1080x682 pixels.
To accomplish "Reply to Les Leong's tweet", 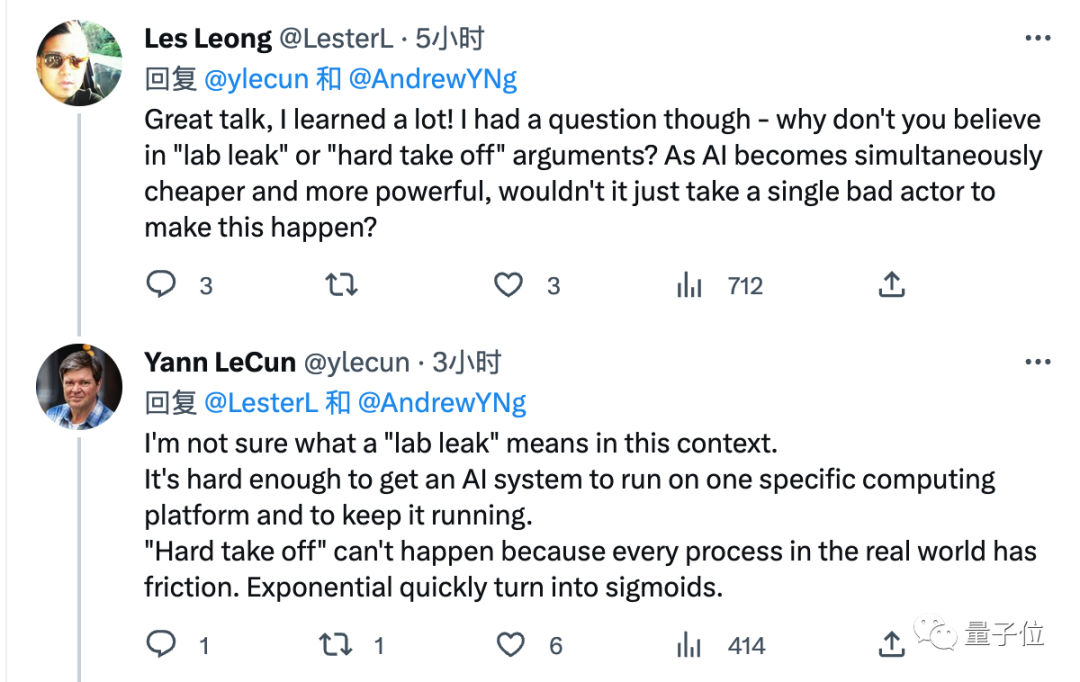I will (x=162, y=286).
